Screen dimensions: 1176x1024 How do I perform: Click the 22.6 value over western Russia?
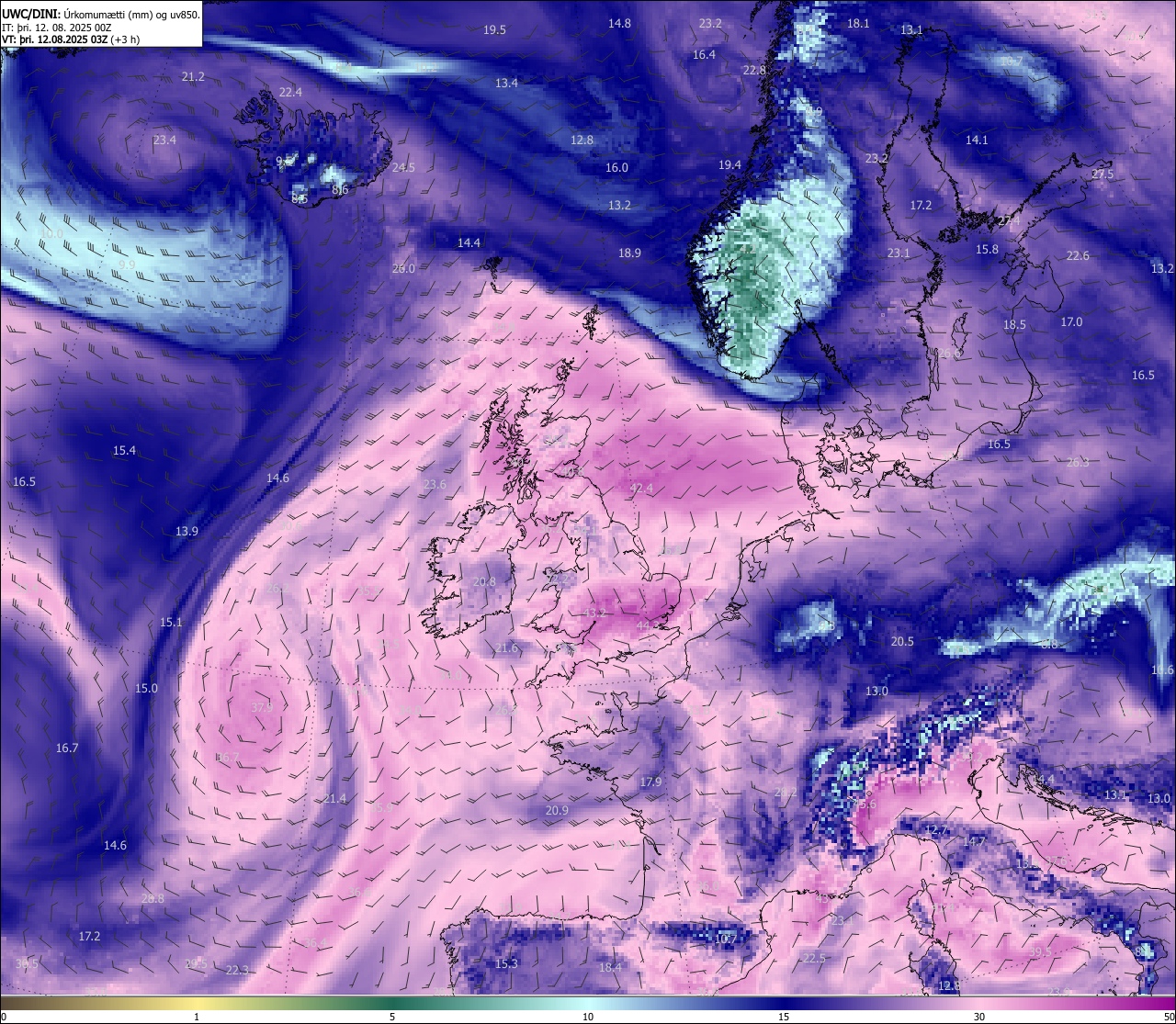1077,256
